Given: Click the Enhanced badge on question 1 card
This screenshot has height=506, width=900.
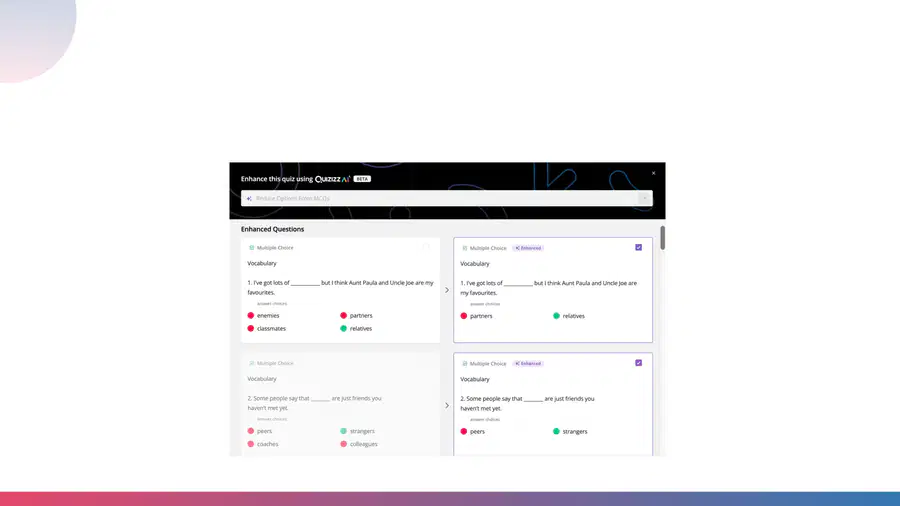Looking at the screenshot, I should 528,248.
